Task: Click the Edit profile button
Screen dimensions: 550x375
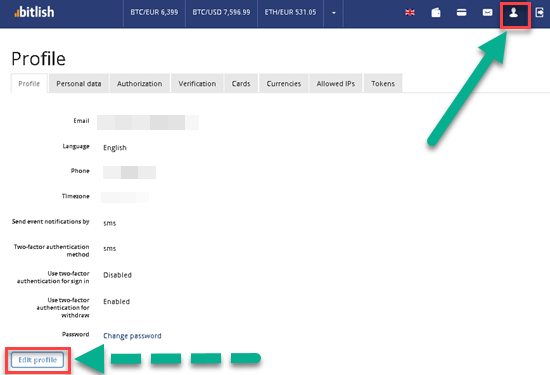Action: coord(38,360)
